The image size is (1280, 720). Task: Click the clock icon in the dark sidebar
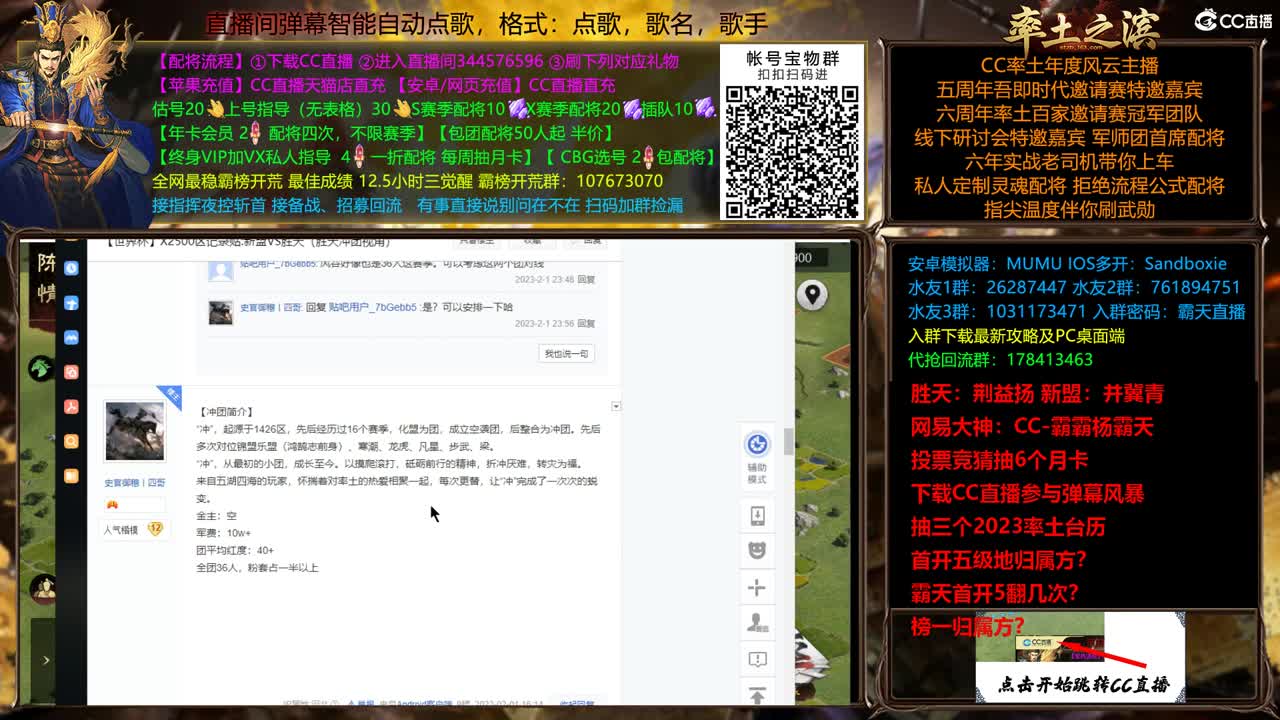(x=71, y=268)
